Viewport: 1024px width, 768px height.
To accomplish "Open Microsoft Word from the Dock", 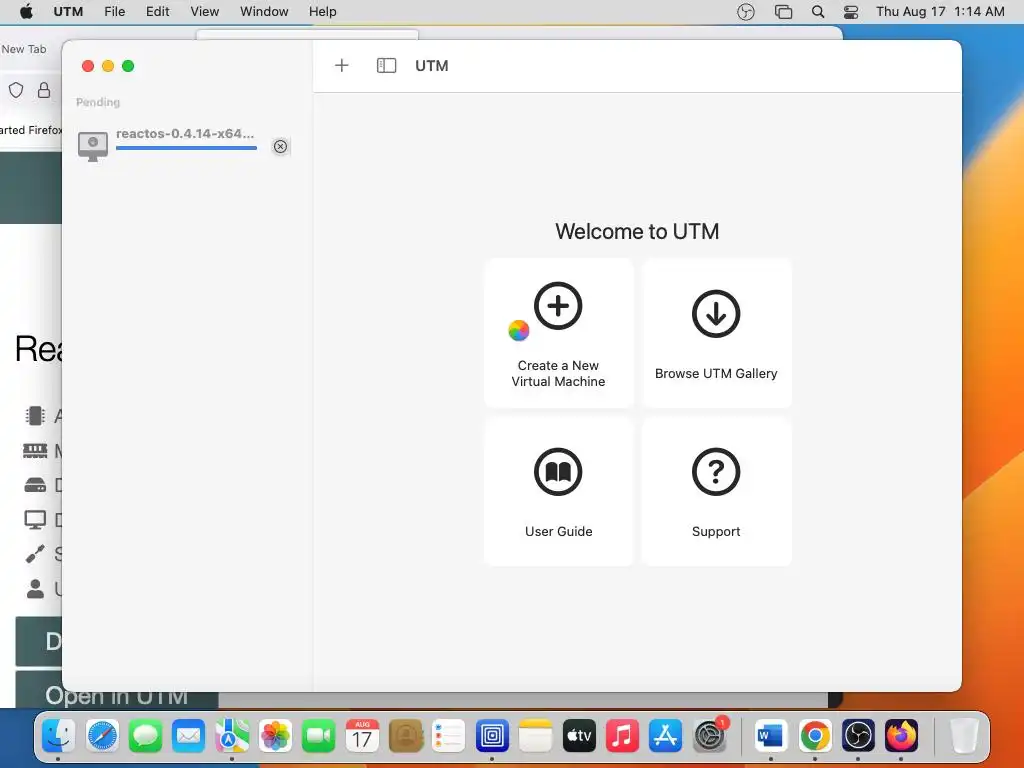I will point(771,736).
